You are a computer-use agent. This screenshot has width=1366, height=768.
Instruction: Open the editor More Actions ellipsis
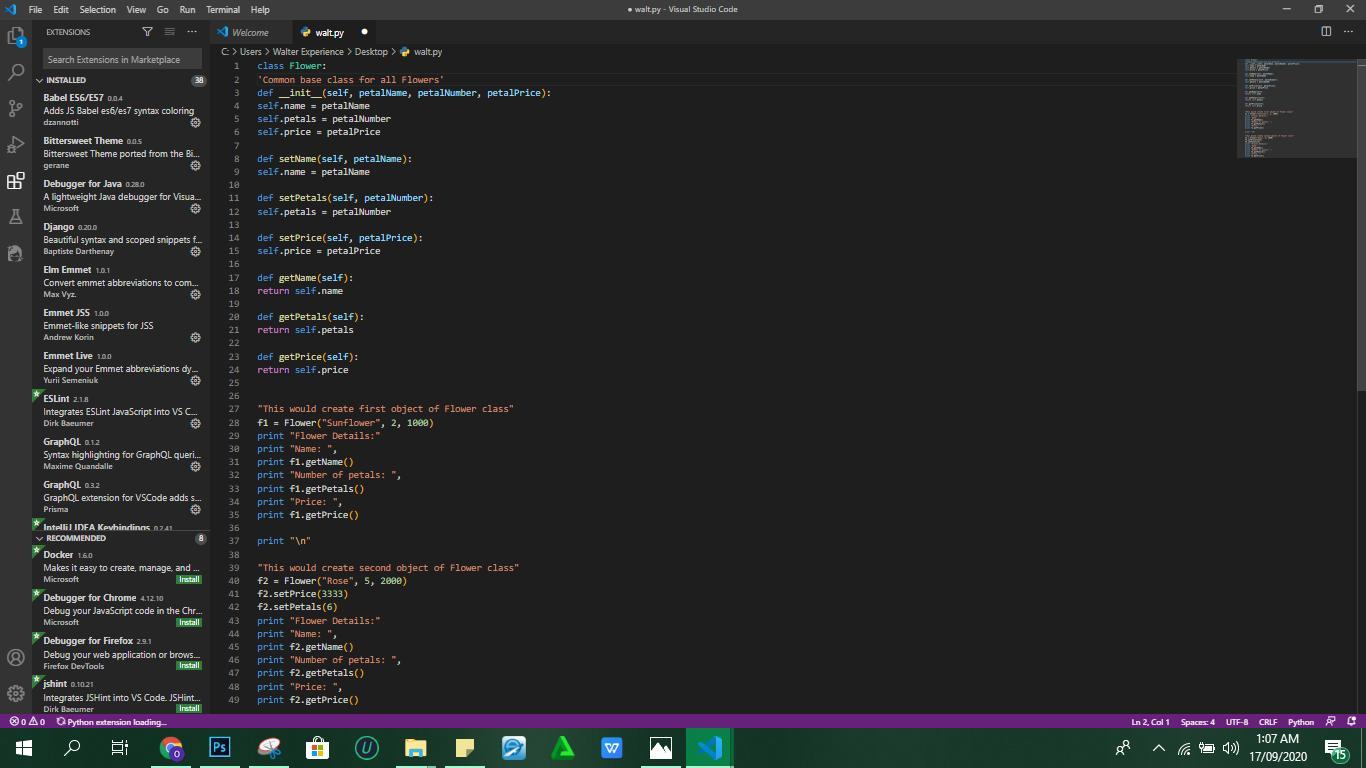[x=1348, y=32]
